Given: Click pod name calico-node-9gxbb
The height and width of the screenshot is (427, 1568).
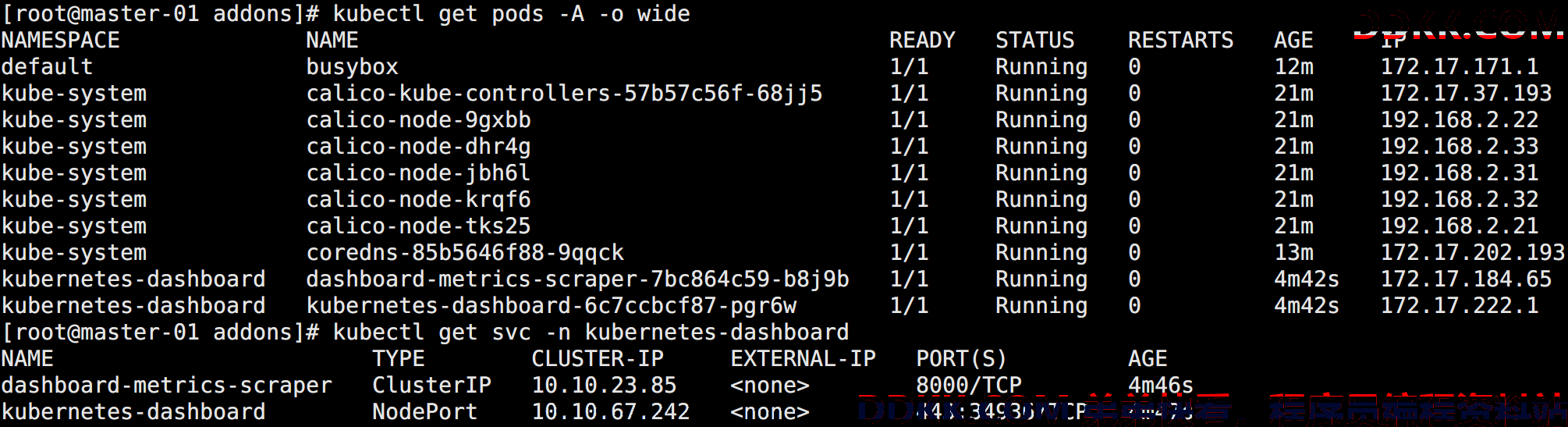Looking at the screenshot, I should coord(419,120).
